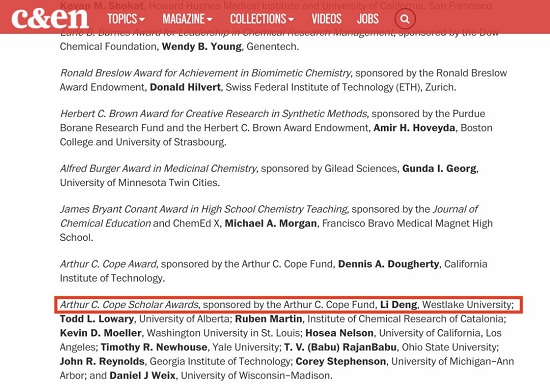
Task: Click the name Daniel J Weix
Action: [x=142, y=376]
